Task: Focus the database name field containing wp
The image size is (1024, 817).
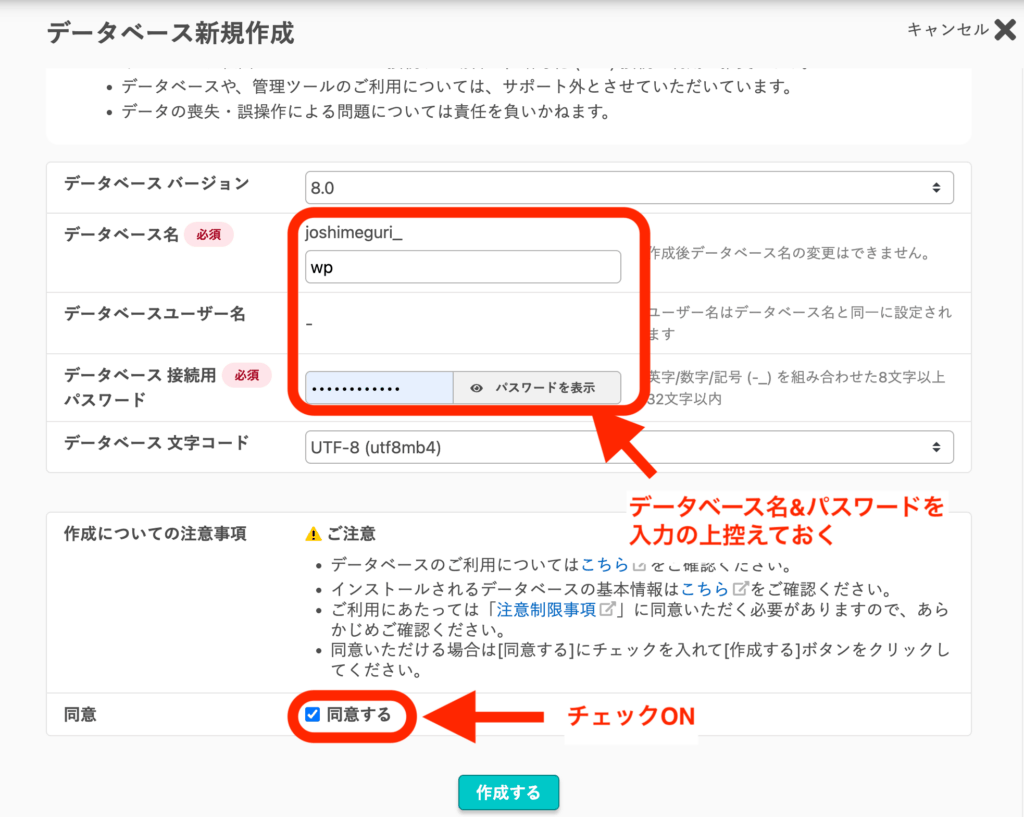Action: (462, 267)
